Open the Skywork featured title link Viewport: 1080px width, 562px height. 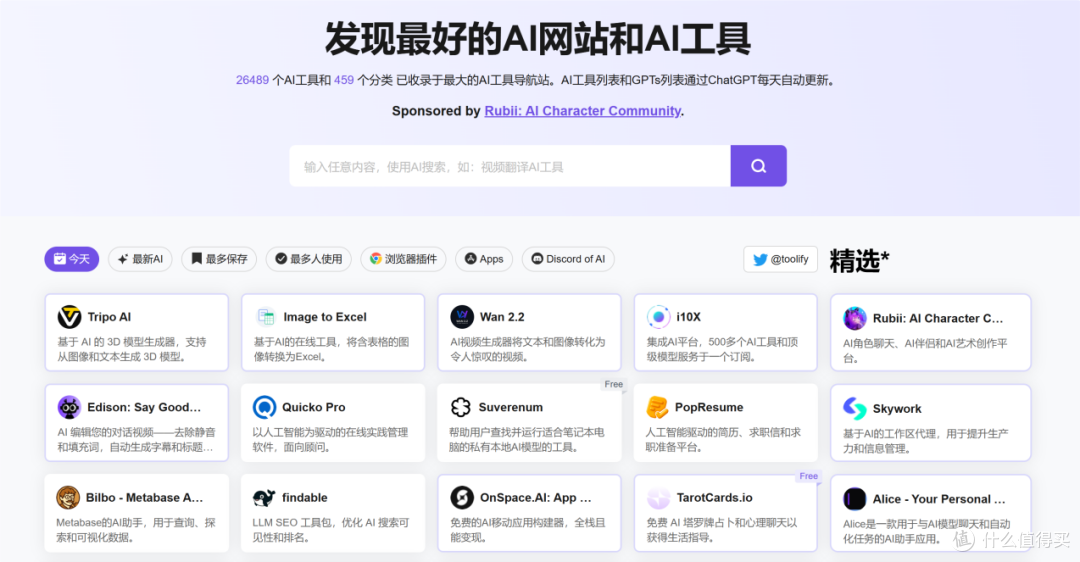coord(897,408)
